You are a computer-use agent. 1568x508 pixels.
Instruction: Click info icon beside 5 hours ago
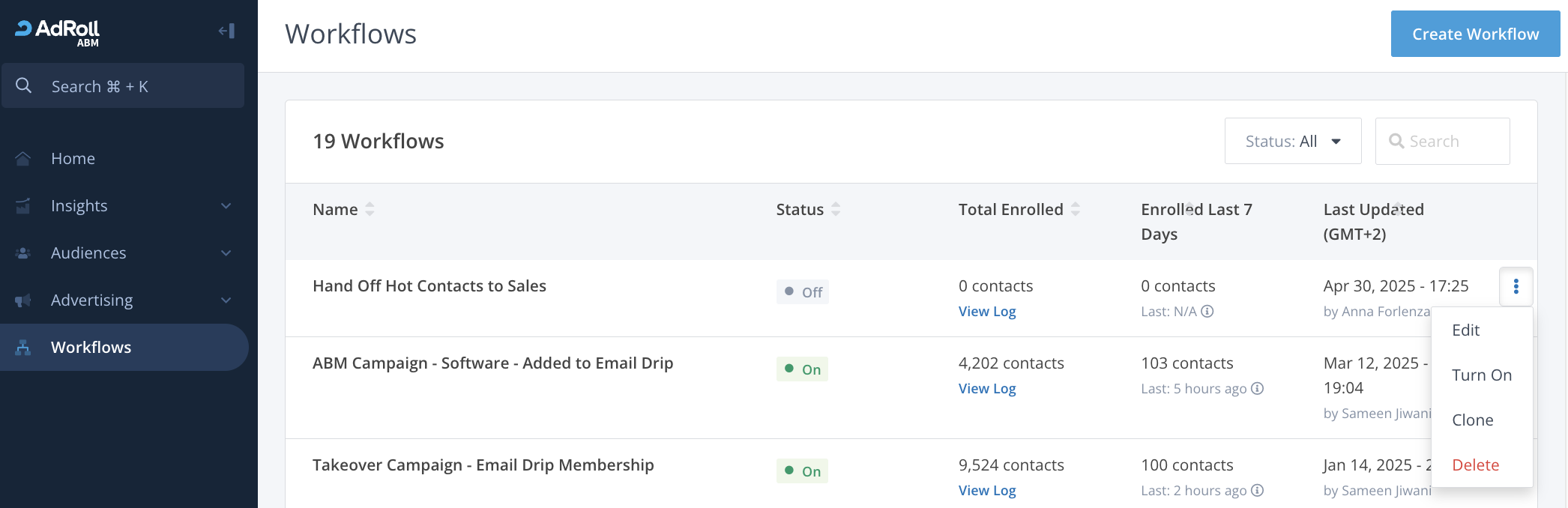[x=1258, y=389]
